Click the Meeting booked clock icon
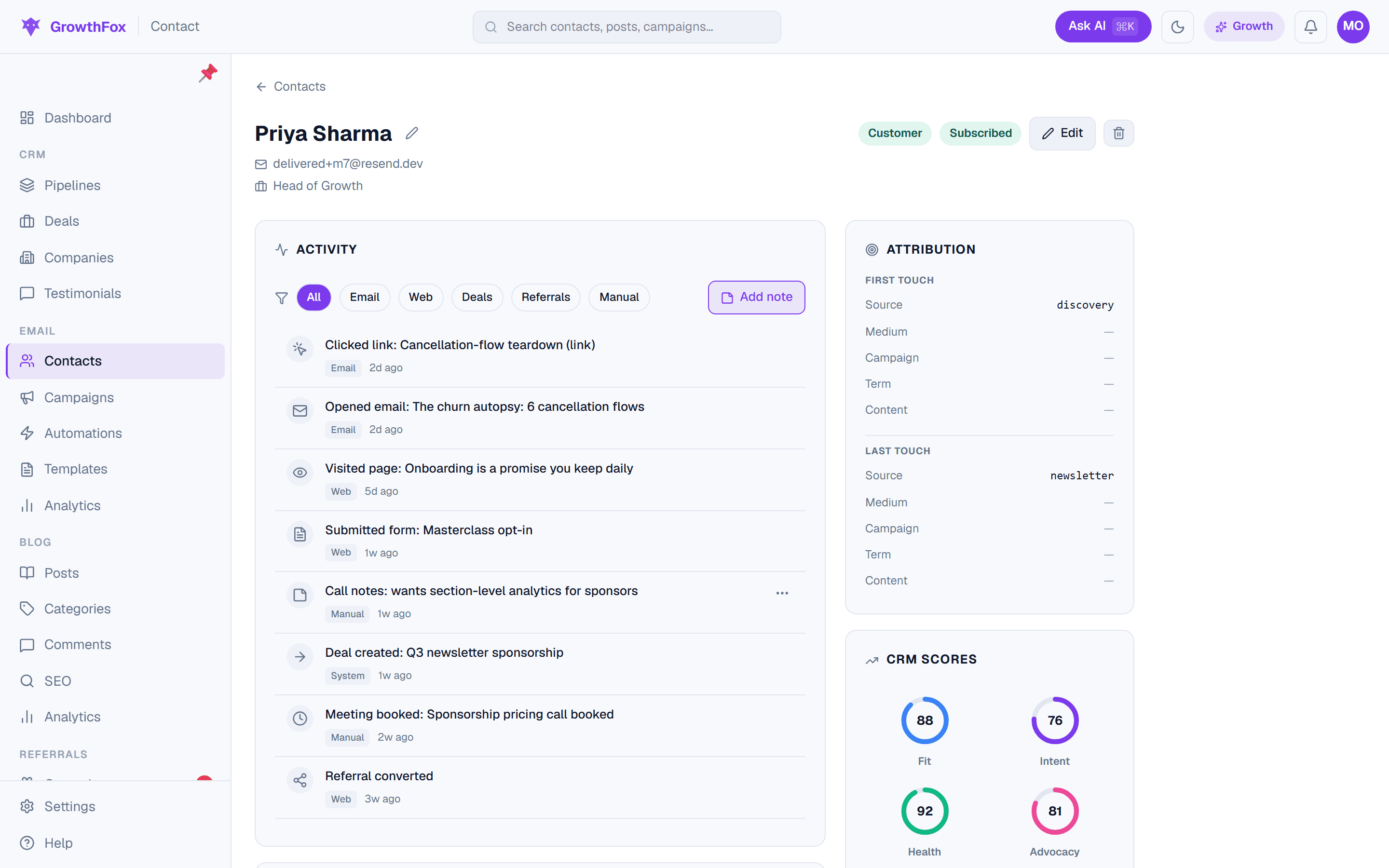Viewport: 1389px width, 868px height. point(300,719)
